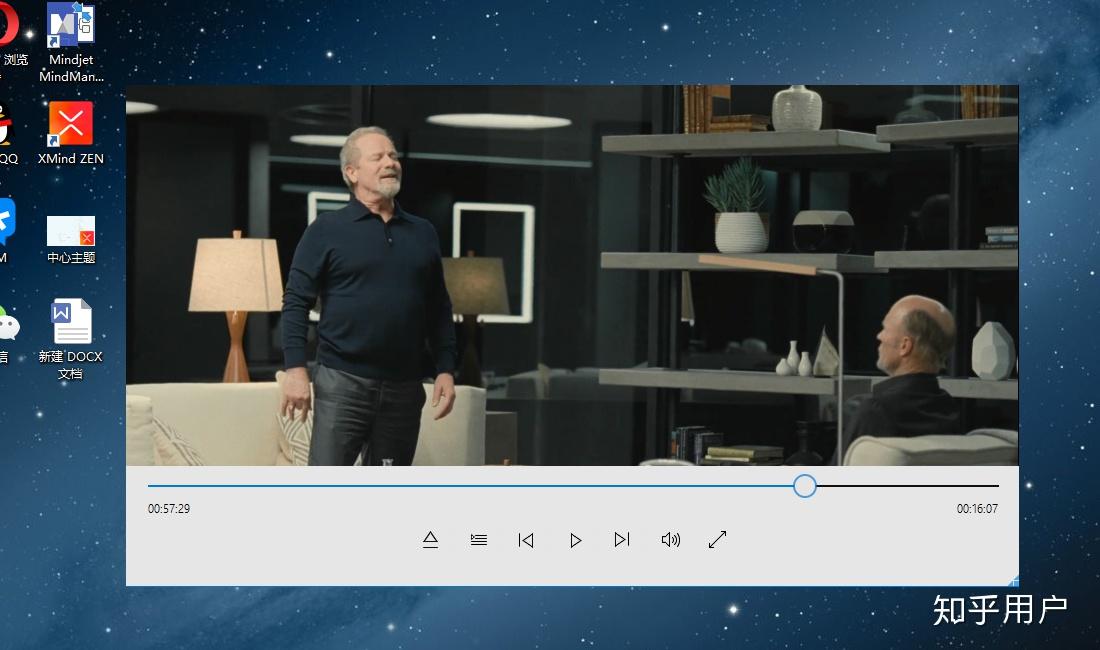This screenshot has height=650, width=1100.
Task: Click the seek bar circular handle
Action: pos(805,485)
